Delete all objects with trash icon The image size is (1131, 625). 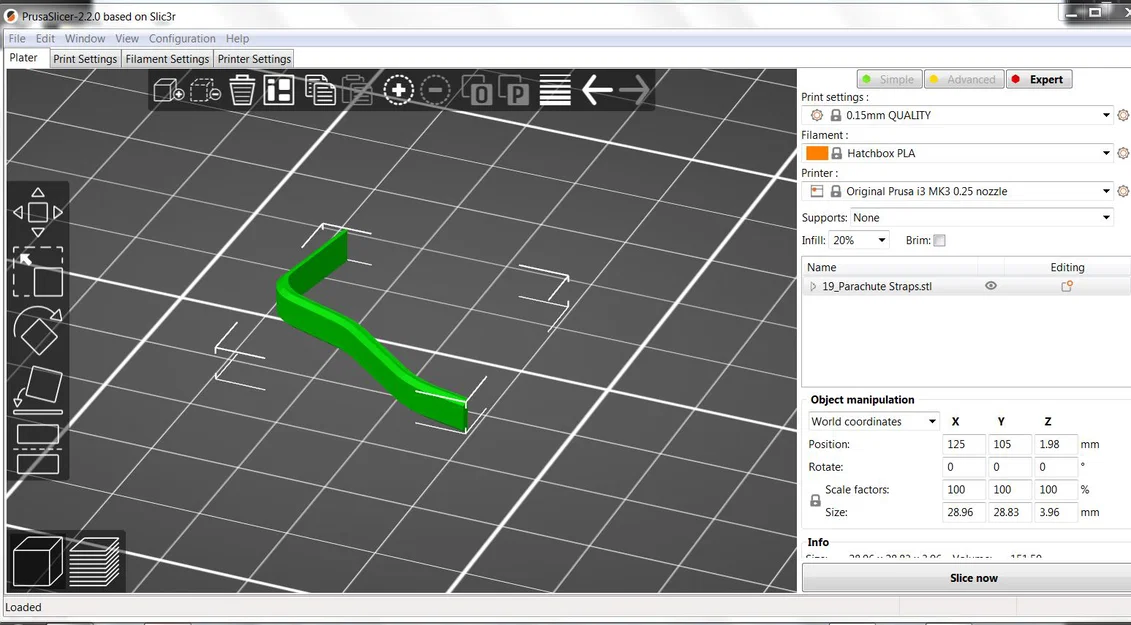pos(242,91)
